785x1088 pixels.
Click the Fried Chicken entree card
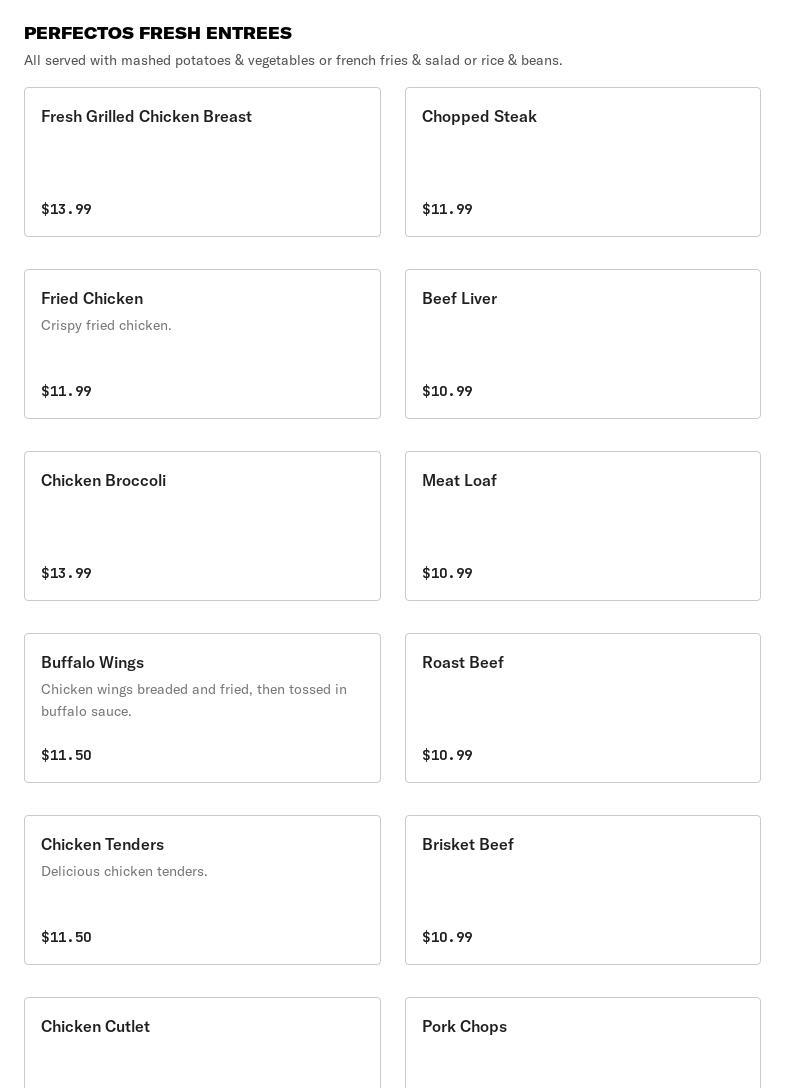tap(202, 343)
